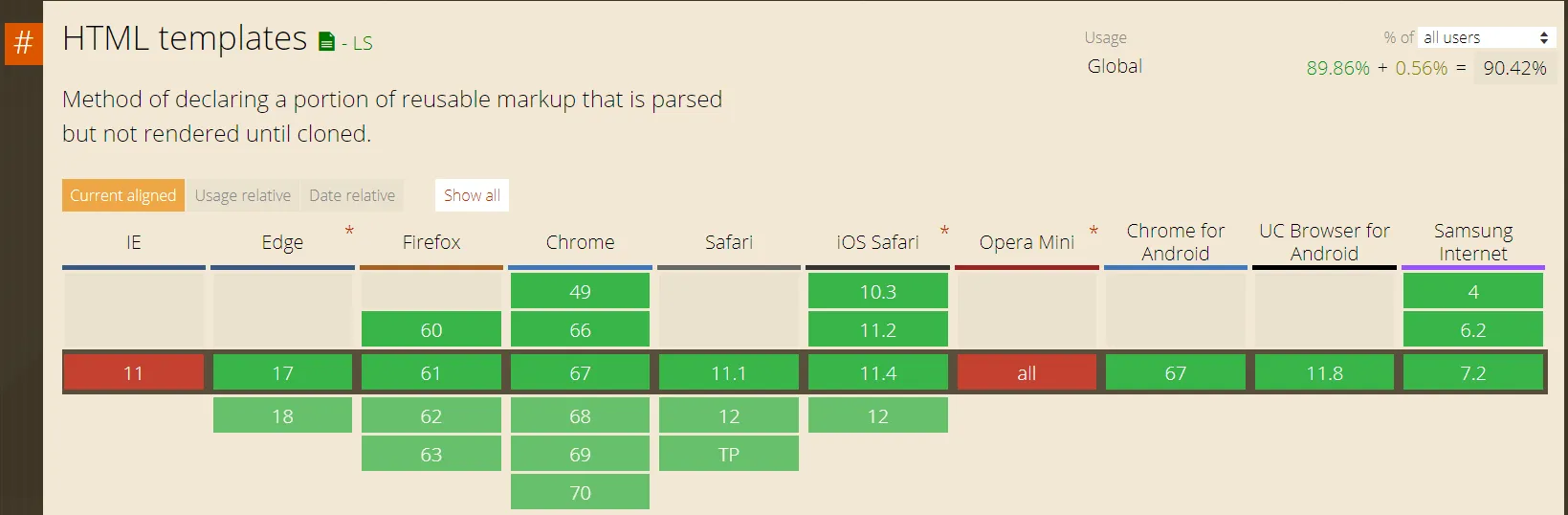Open the green spec document icon
Screen dimensions: 1568x515
327,42
